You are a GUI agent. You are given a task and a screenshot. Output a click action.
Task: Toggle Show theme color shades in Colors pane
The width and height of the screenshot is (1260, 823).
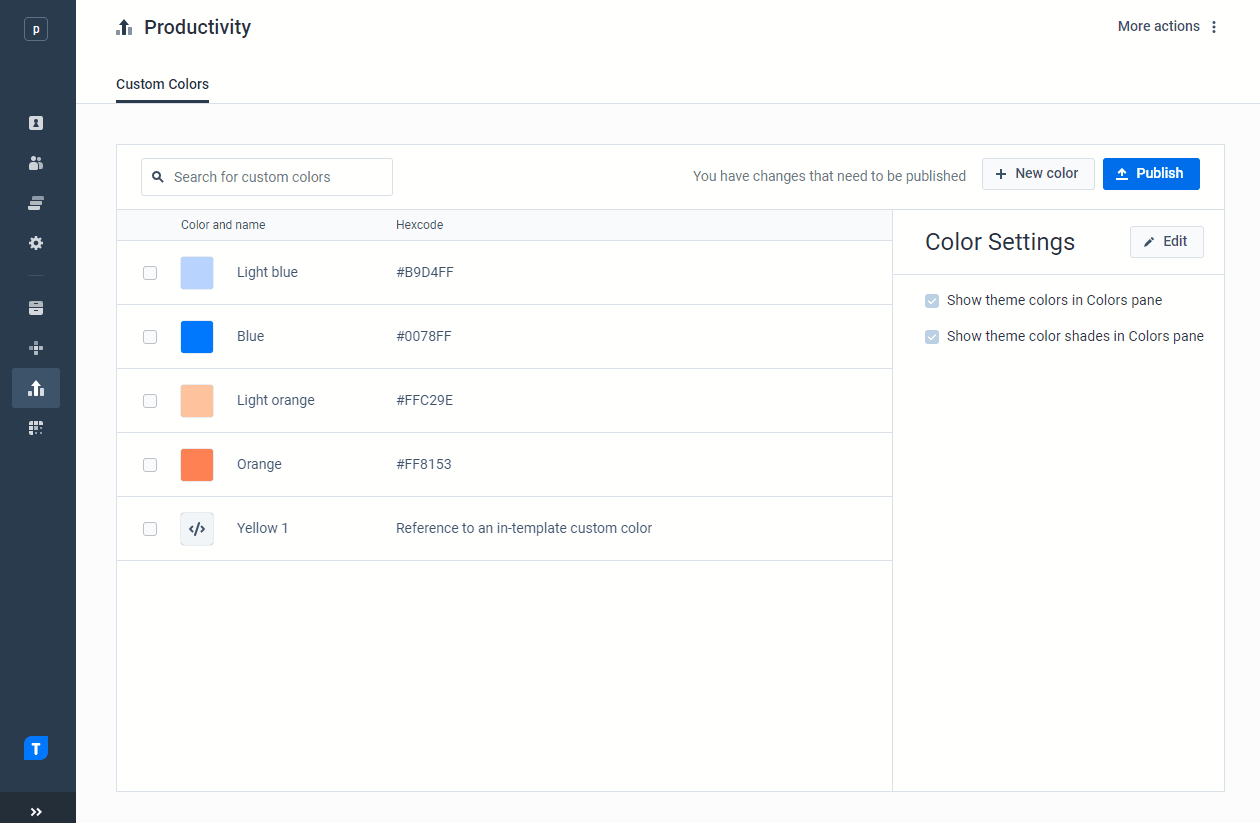(932, 337)
